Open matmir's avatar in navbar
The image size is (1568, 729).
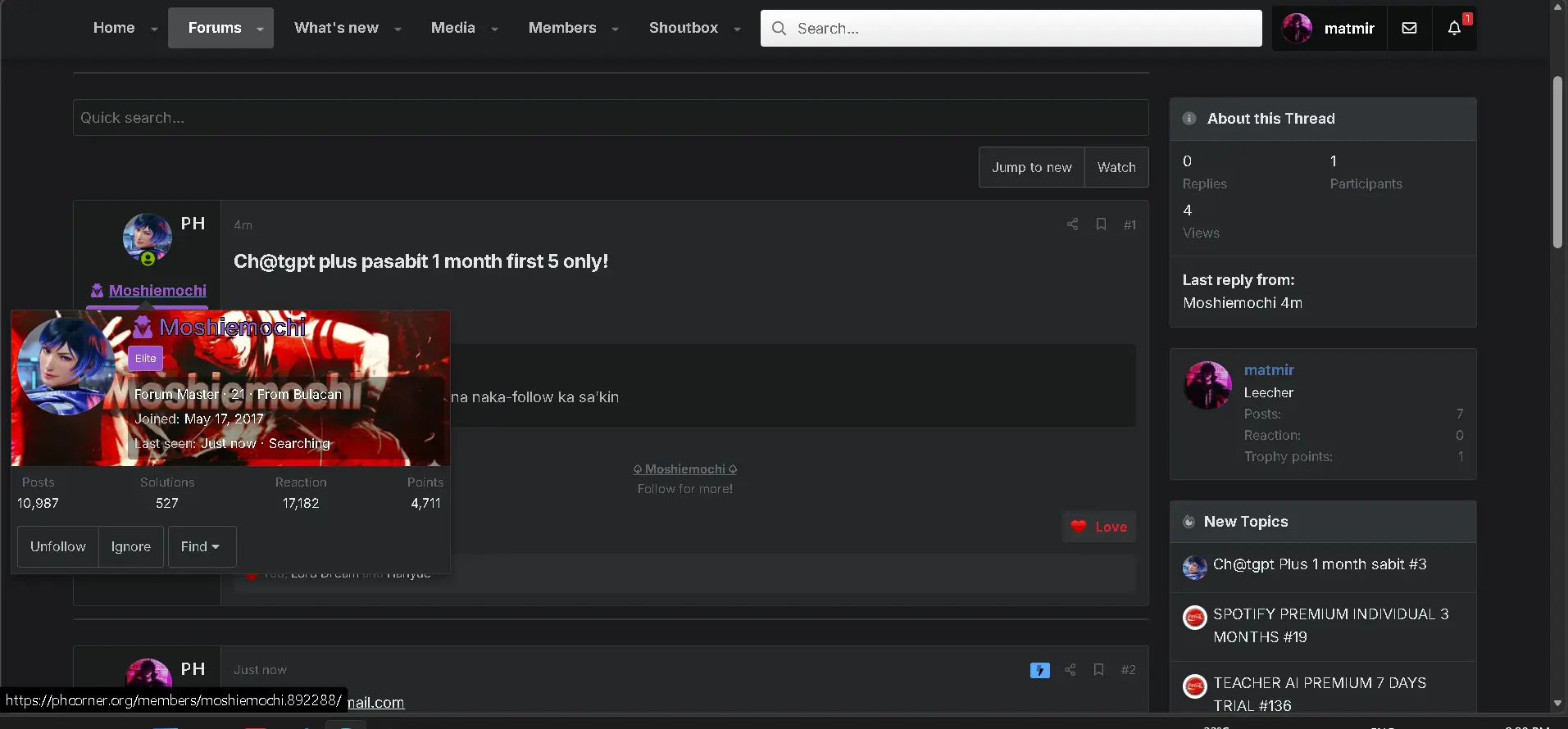click(x=1297, y=28)
